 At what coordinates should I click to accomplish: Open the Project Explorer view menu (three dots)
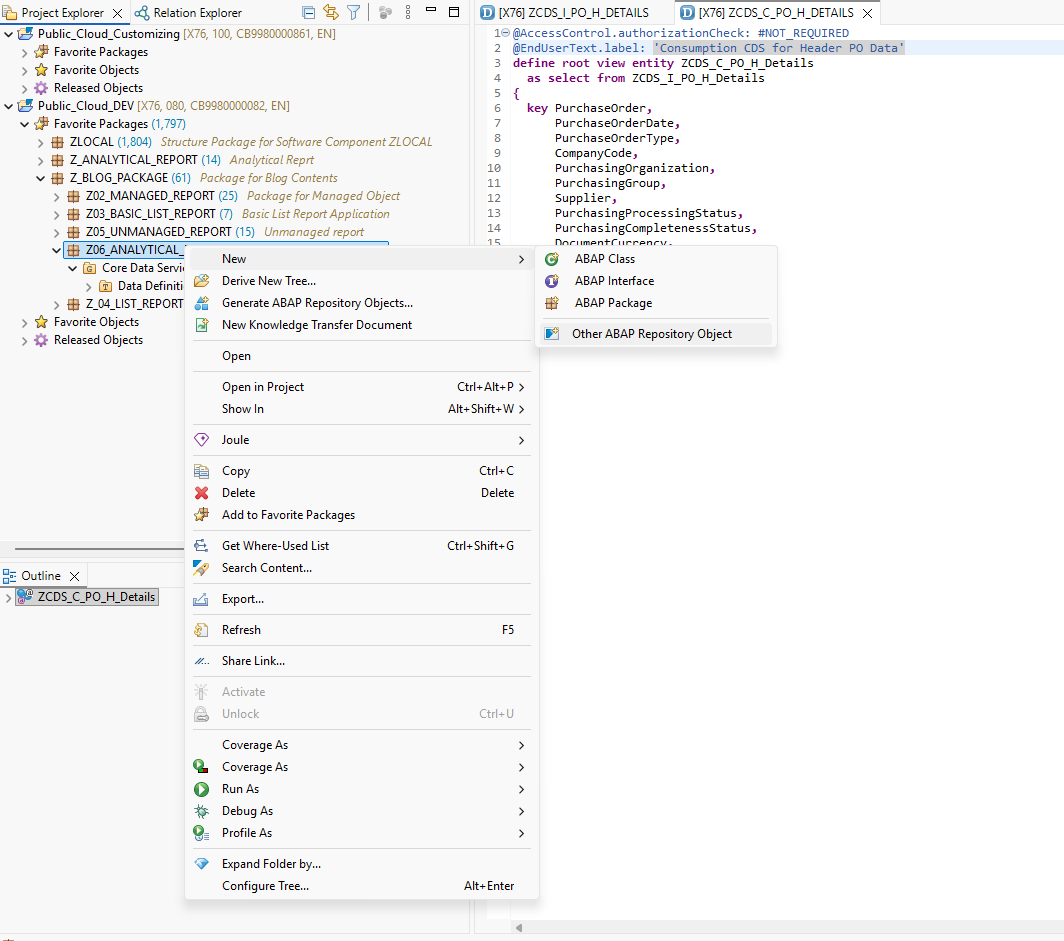point(408,12)
